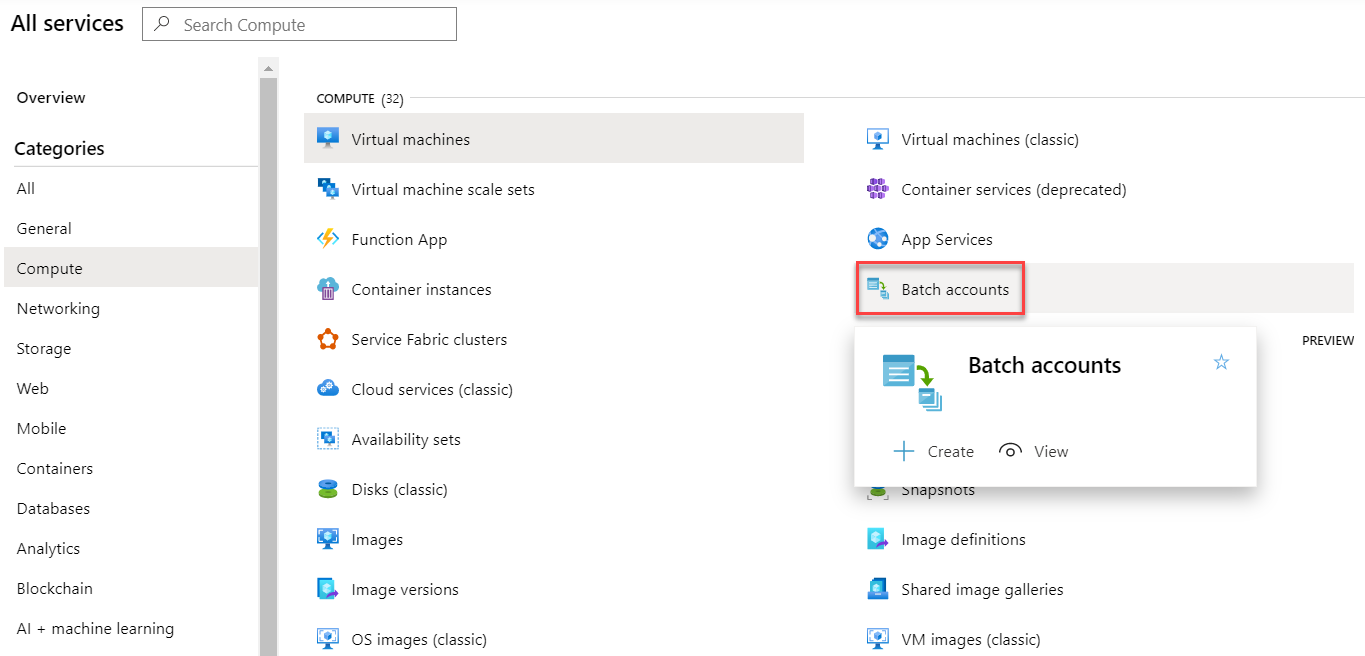Click the Container instances icon
Viewport: 1365px width, 656px height.
tap(328, 289)
